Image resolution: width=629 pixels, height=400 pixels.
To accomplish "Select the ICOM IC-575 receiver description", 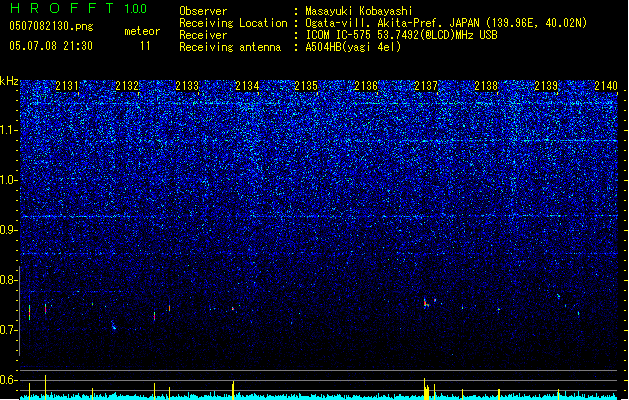I will (x=401, y=35).
